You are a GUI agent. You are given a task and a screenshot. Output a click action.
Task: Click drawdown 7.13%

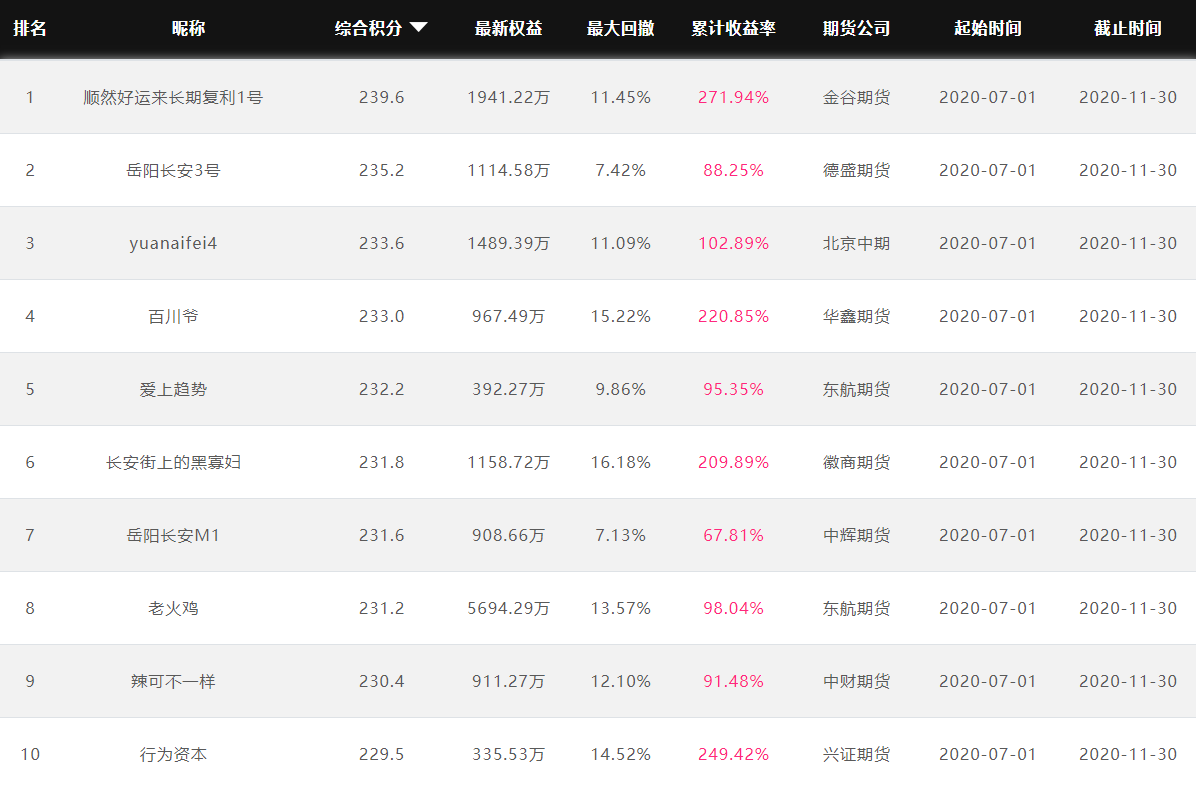pyautogui.click(x=620, y=535)
